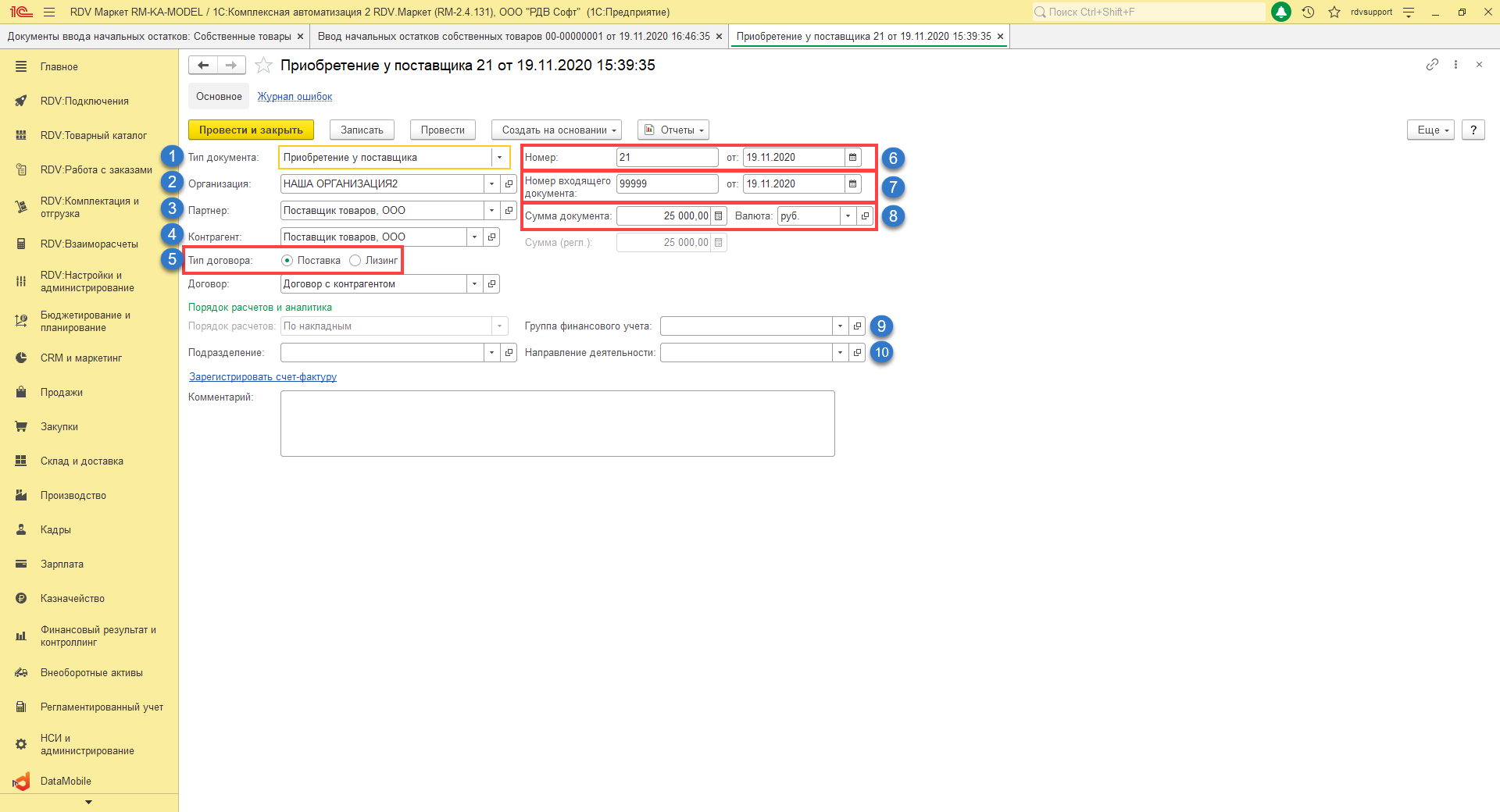Open favorites star in title bar
This screenshot has height=812, width=1500.
[1334, 12]
